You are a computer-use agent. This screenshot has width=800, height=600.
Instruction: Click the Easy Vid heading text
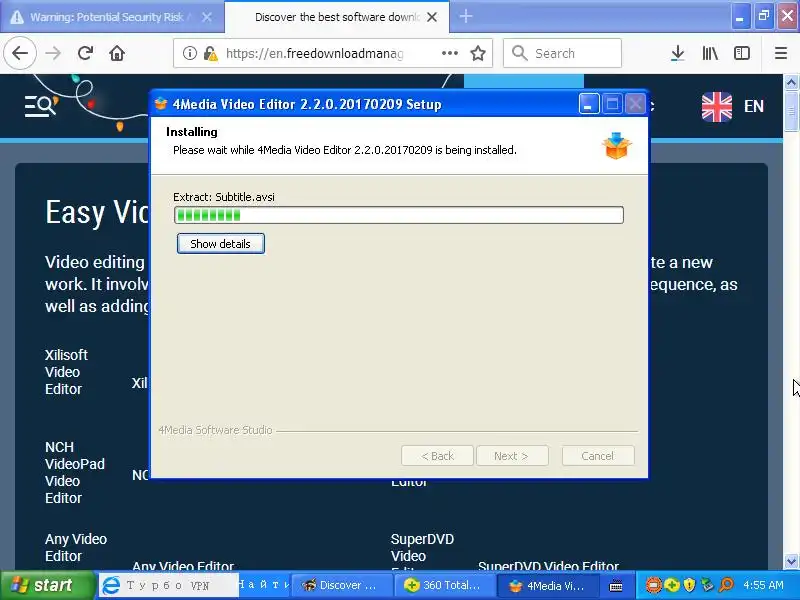coord(96,212)
